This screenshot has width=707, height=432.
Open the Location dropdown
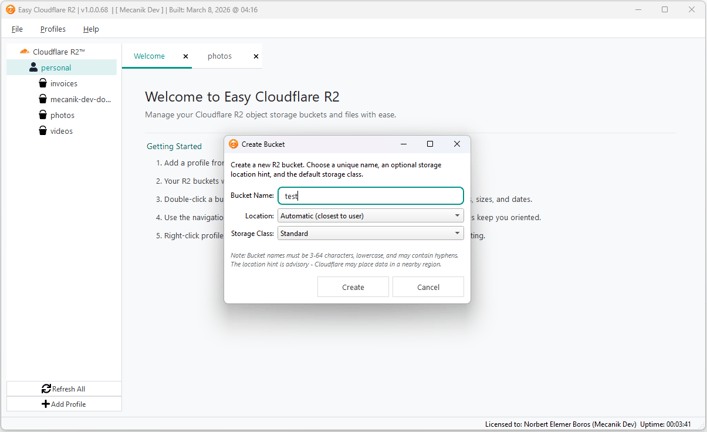[x=371, y=216]
